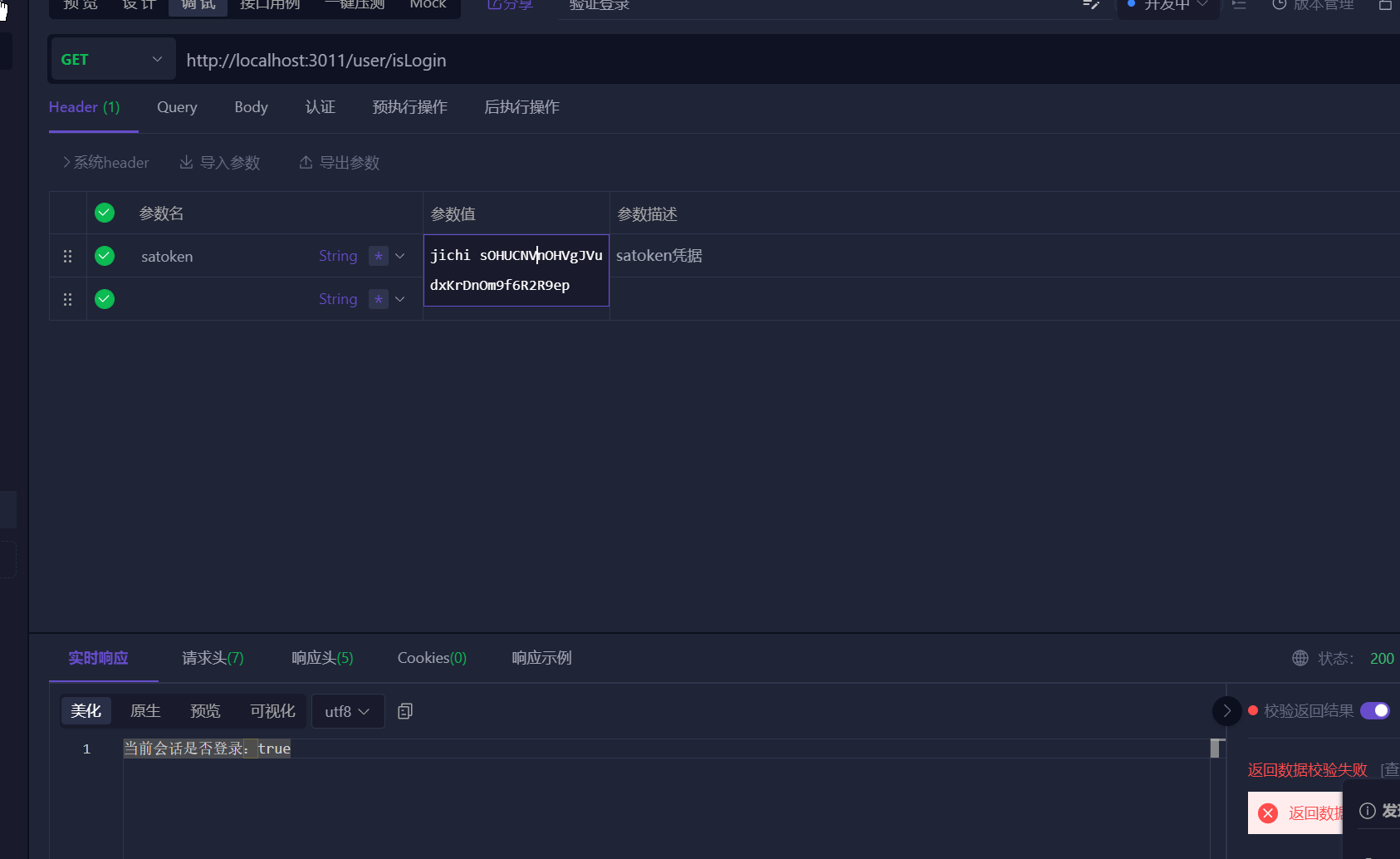The height and width of the screenshot is (859, 1400).
Task: Open the 预执行操作 tab
Action: pos(410,107)
